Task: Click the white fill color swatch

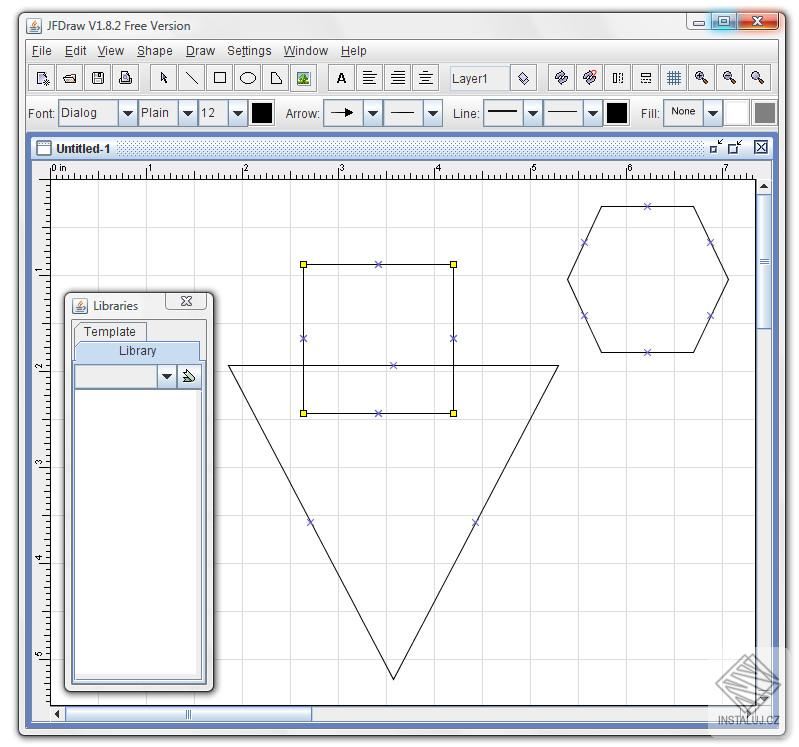Action: pos(736,113)
